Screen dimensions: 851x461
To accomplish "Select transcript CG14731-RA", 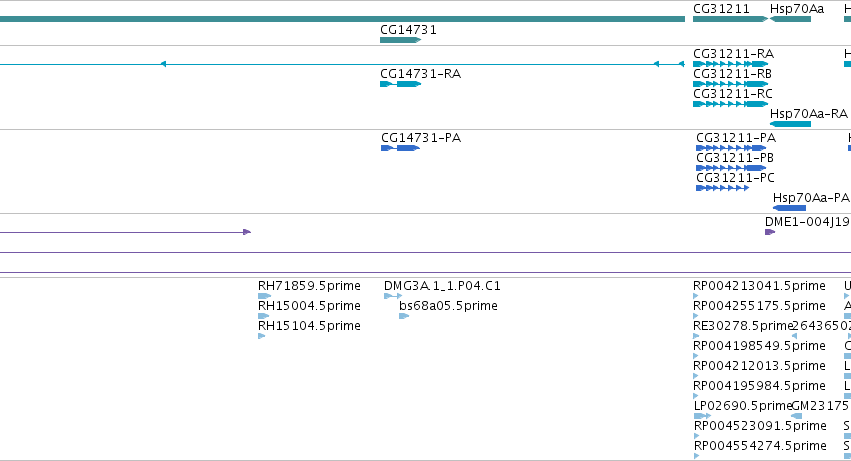I will [401, 84].
